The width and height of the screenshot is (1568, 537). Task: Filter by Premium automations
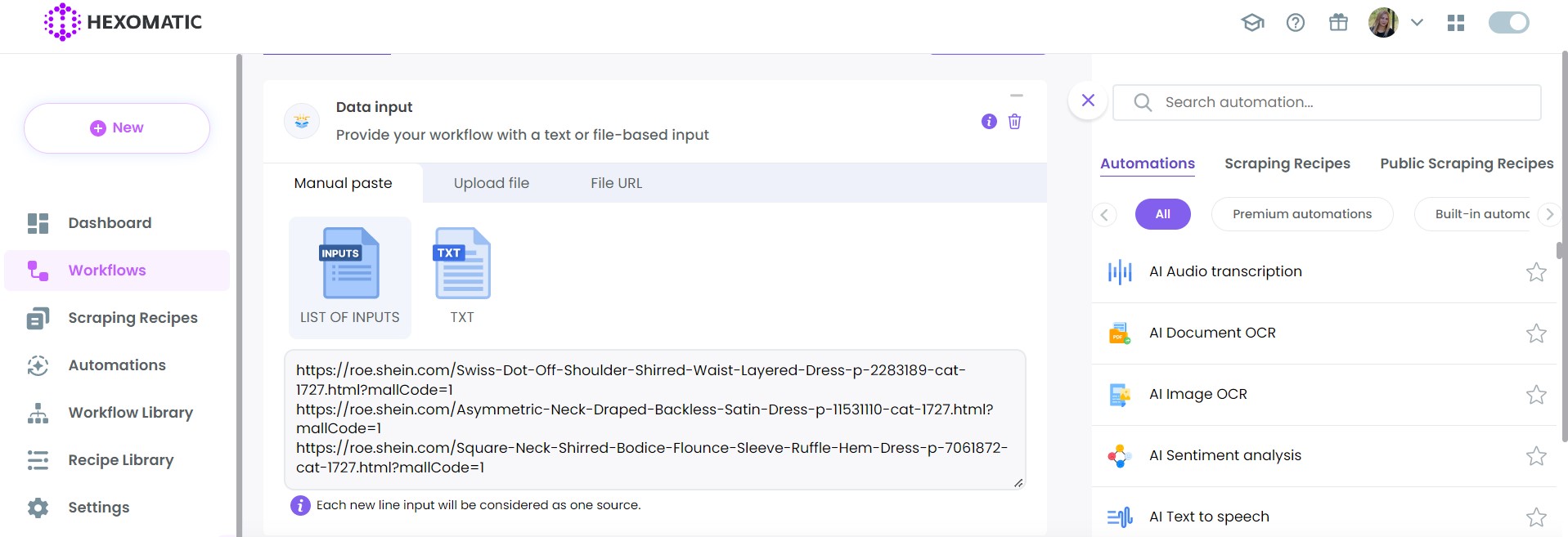coord(1301,214)
